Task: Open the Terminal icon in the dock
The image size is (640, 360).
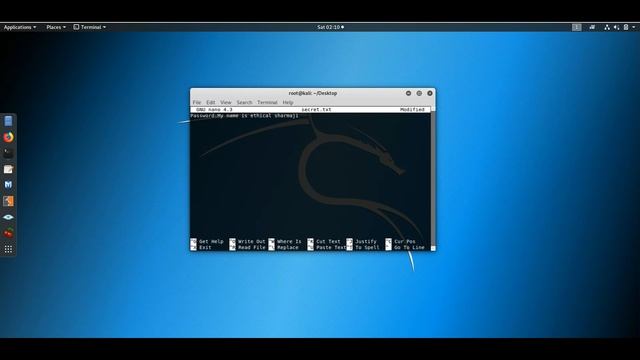Action: 8,153
